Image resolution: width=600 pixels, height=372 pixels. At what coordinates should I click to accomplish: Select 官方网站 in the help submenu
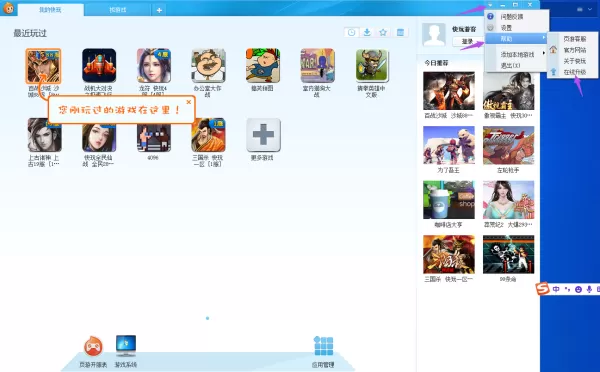tap(573, 50)
